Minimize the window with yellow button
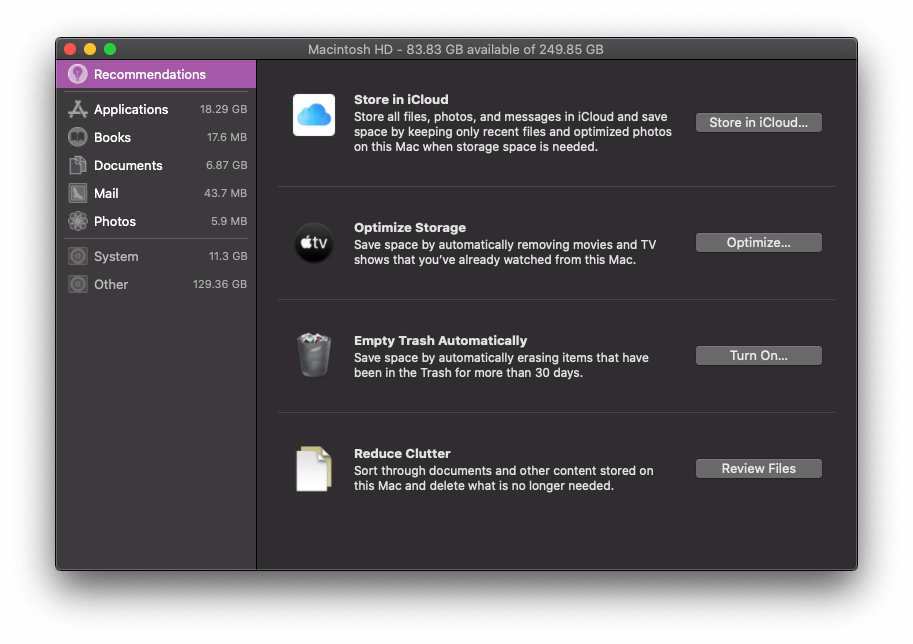Viewport: 913px width, 644px height. 90,49
